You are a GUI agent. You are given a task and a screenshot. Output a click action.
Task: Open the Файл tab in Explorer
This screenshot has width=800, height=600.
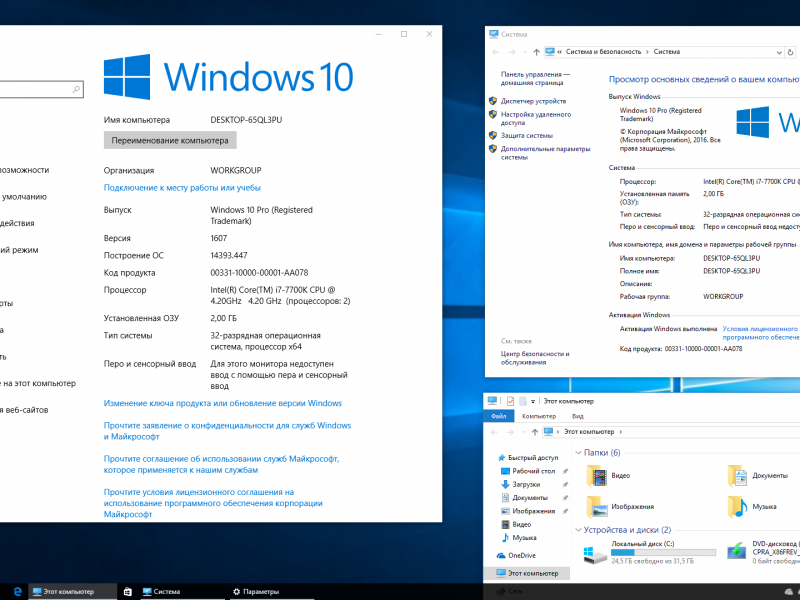(498, 416)
